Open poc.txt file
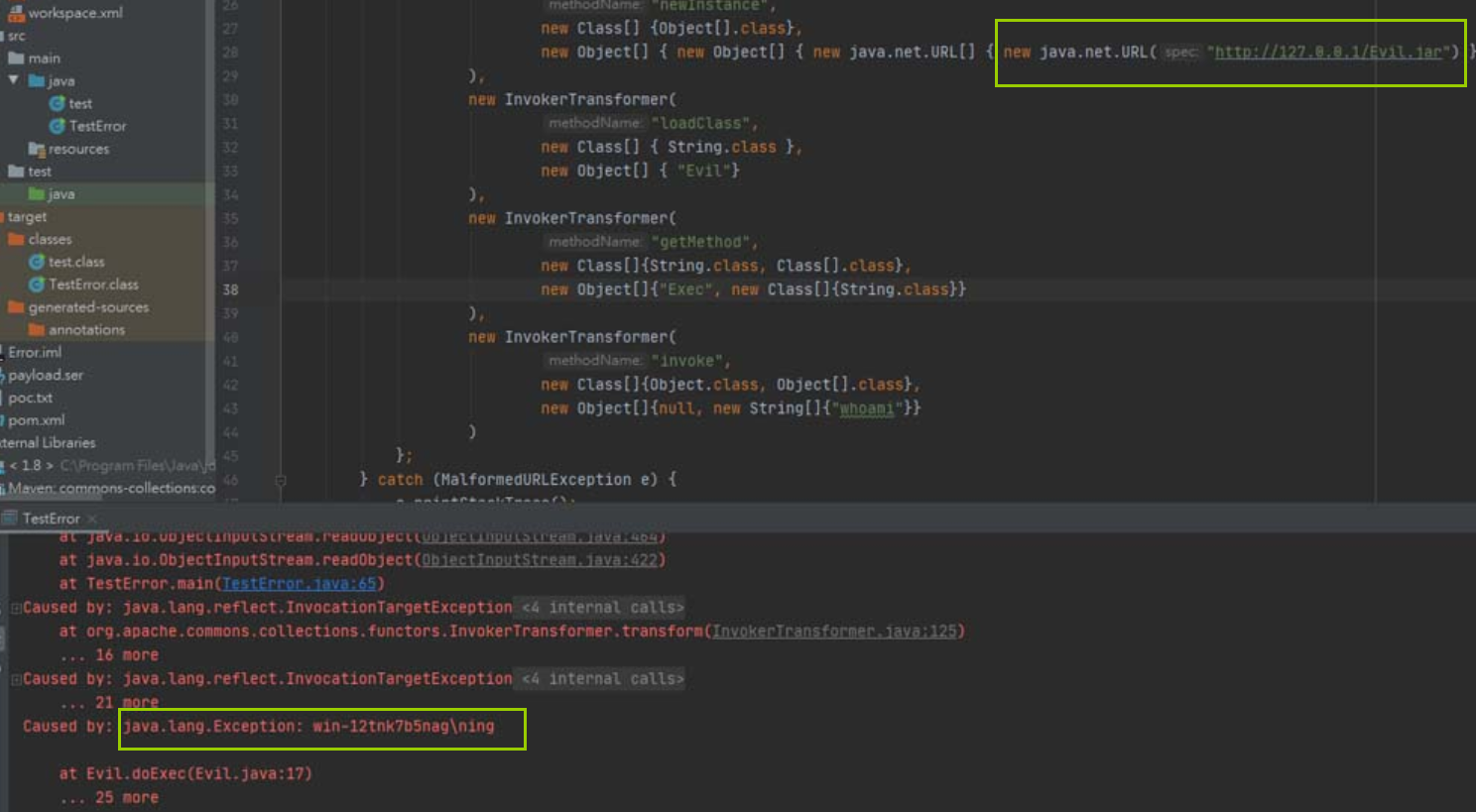 tap(29, 398)
